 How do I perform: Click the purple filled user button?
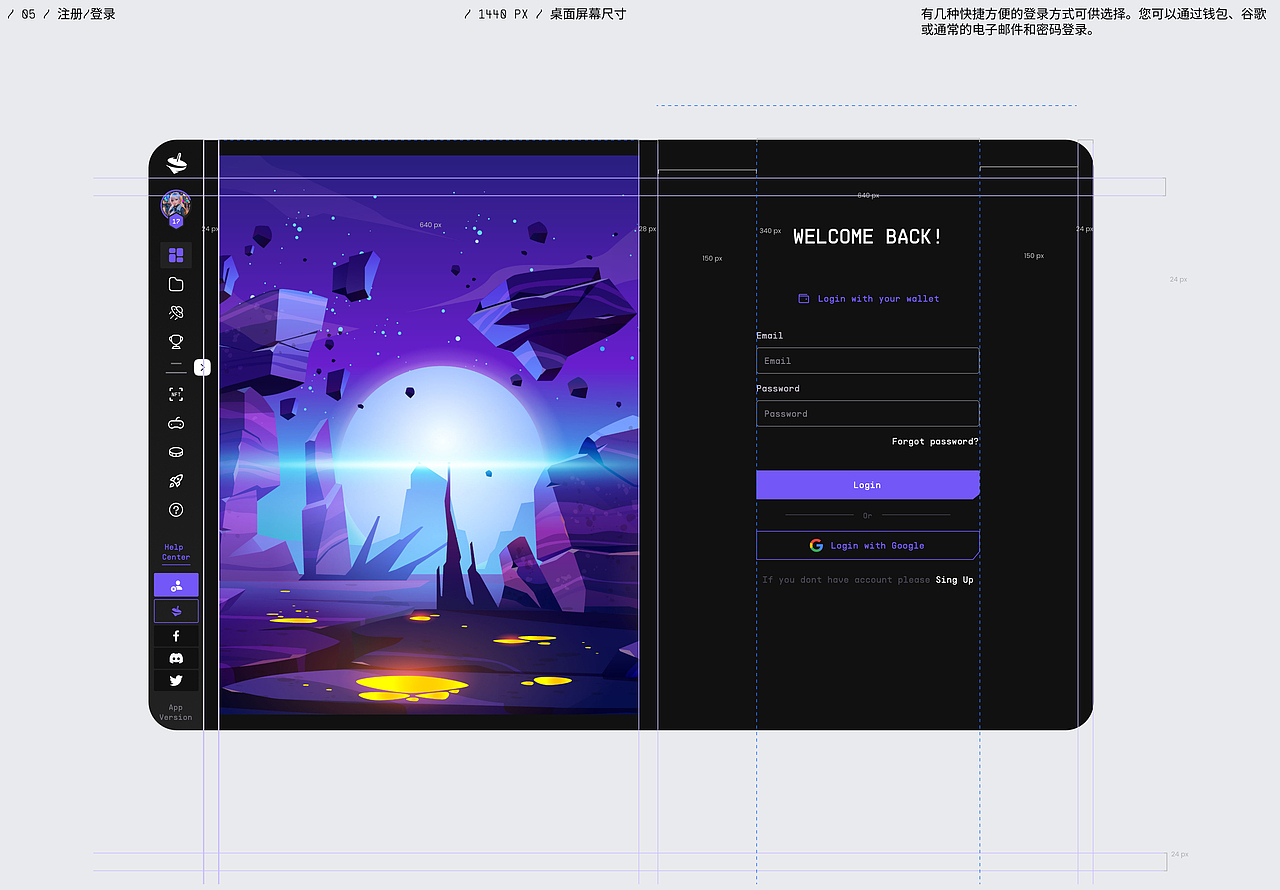[x=176, y=585]
